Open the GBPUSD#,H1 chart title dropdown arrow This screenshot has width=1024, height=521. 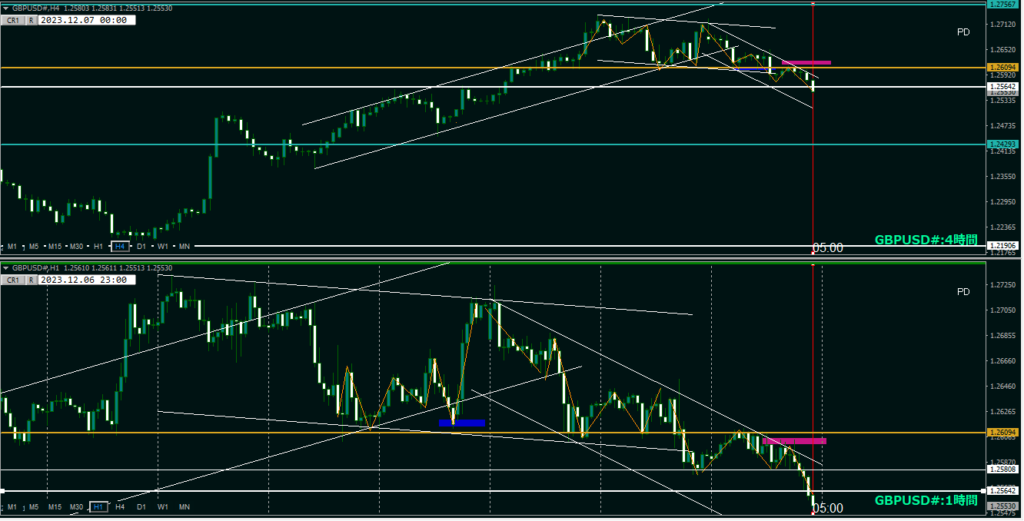(6, 268)
